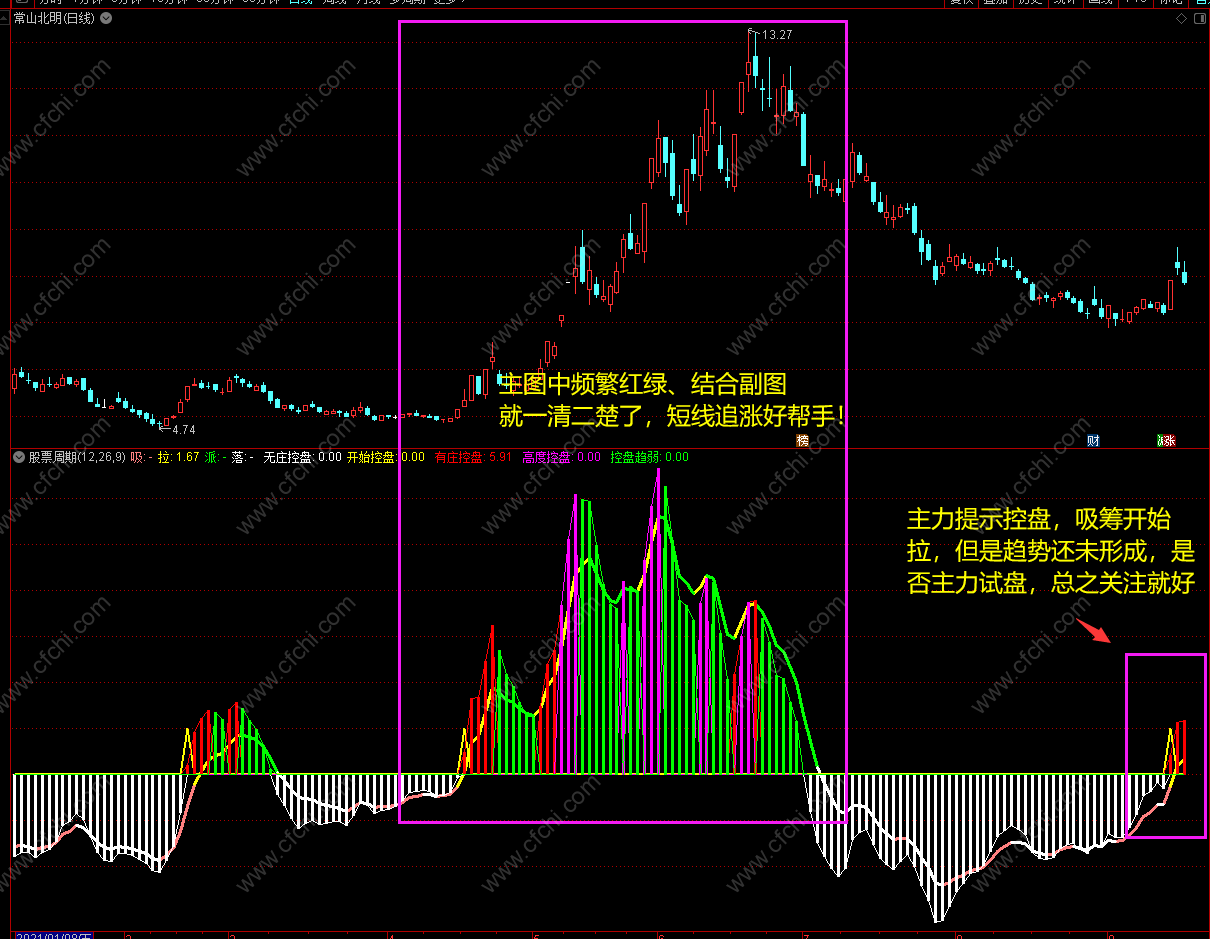The width and height of the screenshot is (1210, 939).
Task: Select the 拉: 1.67 indicator value
Action: click(x=179, y=457)
